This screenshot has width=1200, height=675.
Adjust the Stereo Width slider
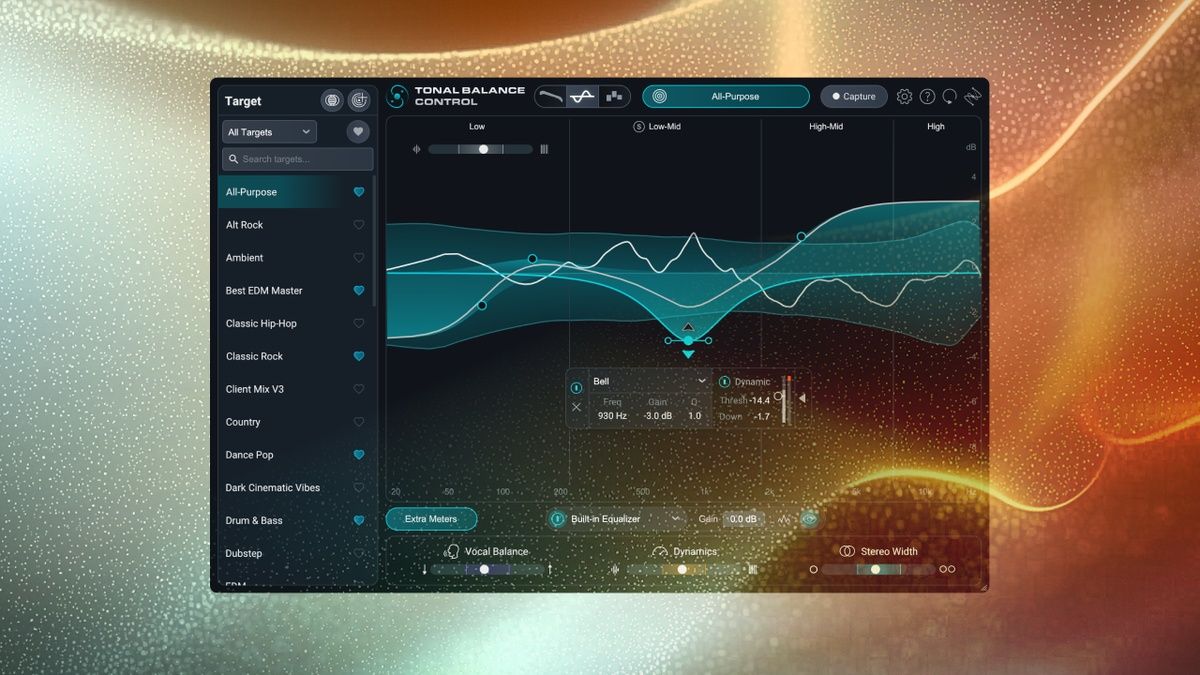click(x=876, y=568)
